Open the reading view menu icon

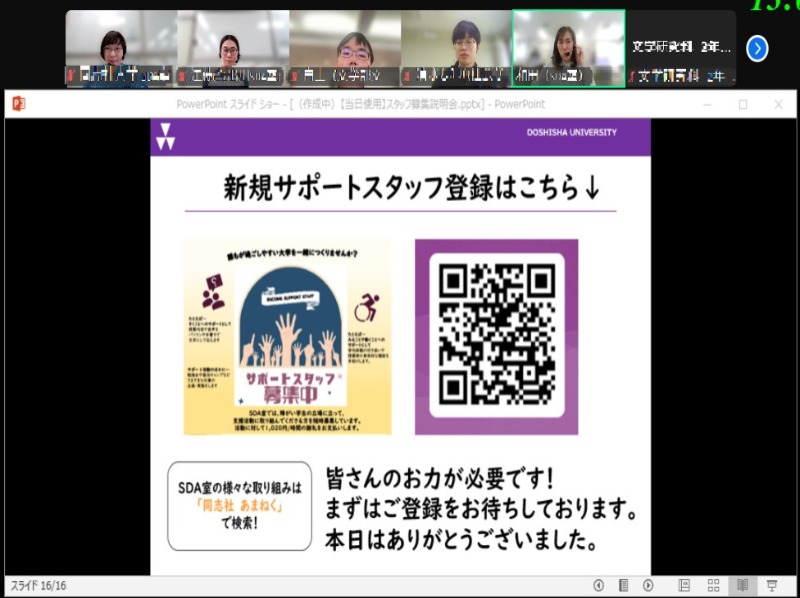pyautogui.click(x=623, y=585)
